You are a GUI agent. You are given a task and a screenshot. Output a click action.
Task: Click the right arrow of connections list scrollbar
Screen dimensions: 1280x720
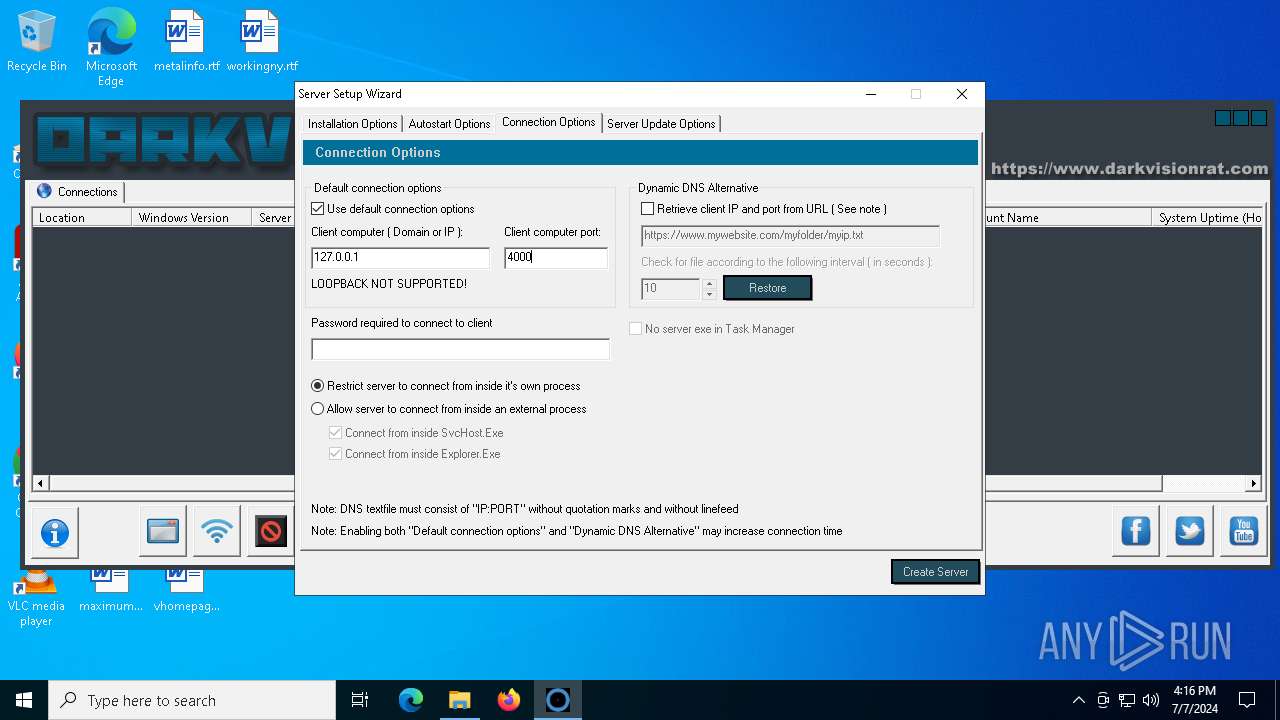click(1253, 483)
